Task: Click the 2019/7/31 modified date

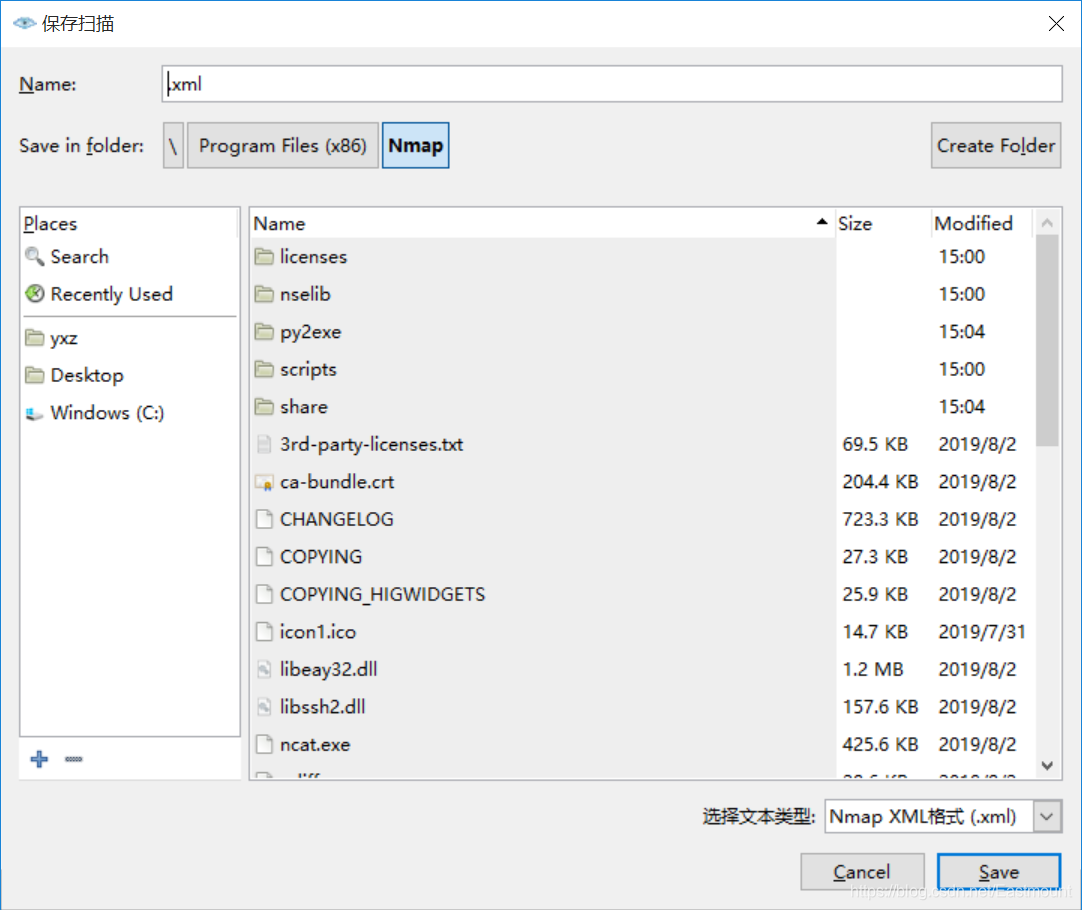Action: 981,631
